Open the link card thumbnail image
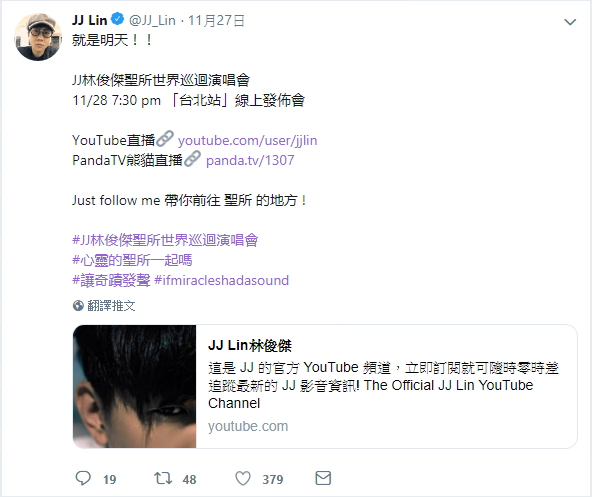Image resolution: width=592 pixels, height=497 pixels. point(134,386)
